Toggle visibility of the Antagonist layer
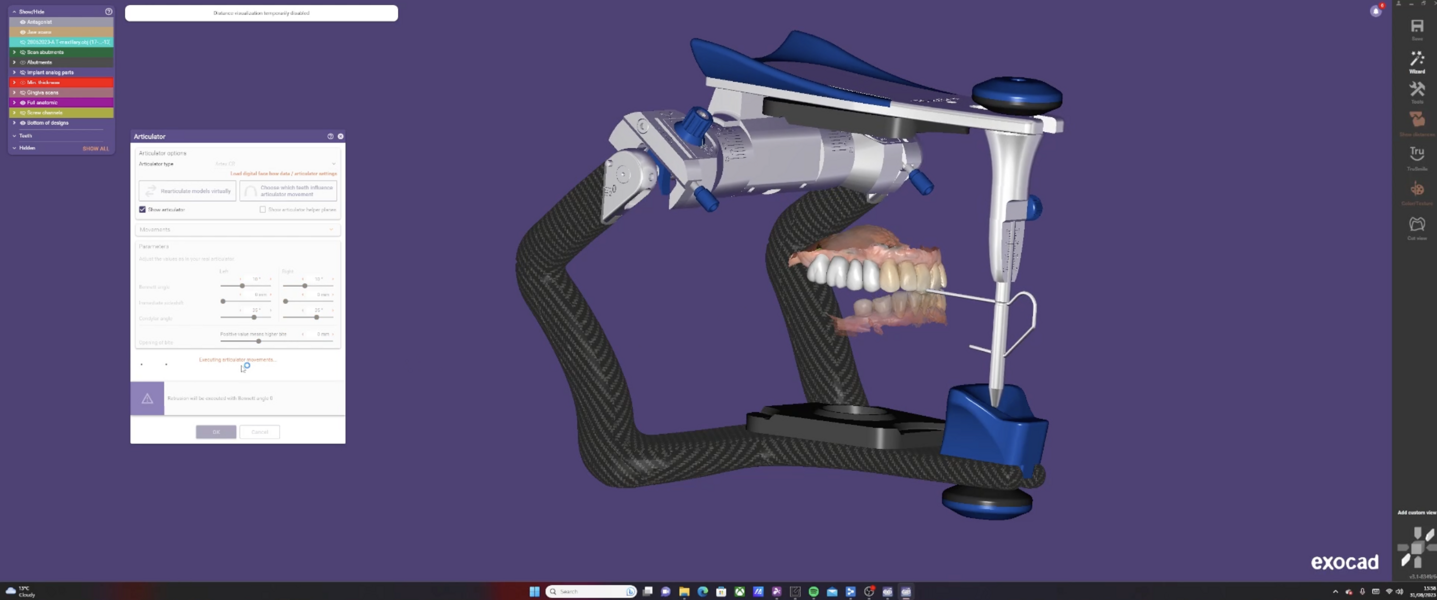Screen dimensions: 1437x600 pyautogui.click(x=23, y=22)
